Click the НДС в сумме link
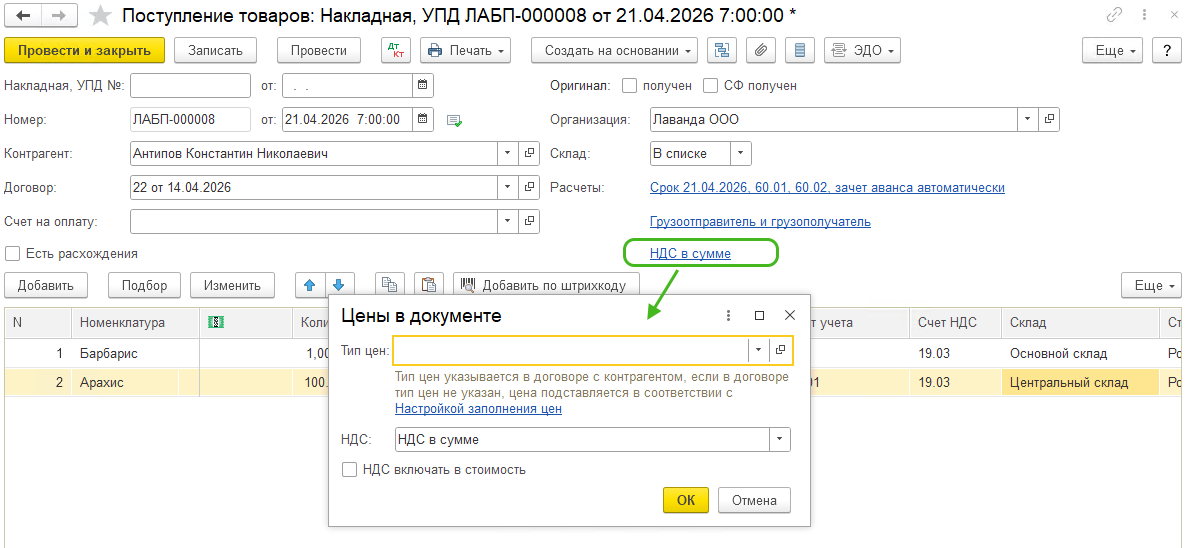This screenshot has height=548, width=1194. click(690, 253)
